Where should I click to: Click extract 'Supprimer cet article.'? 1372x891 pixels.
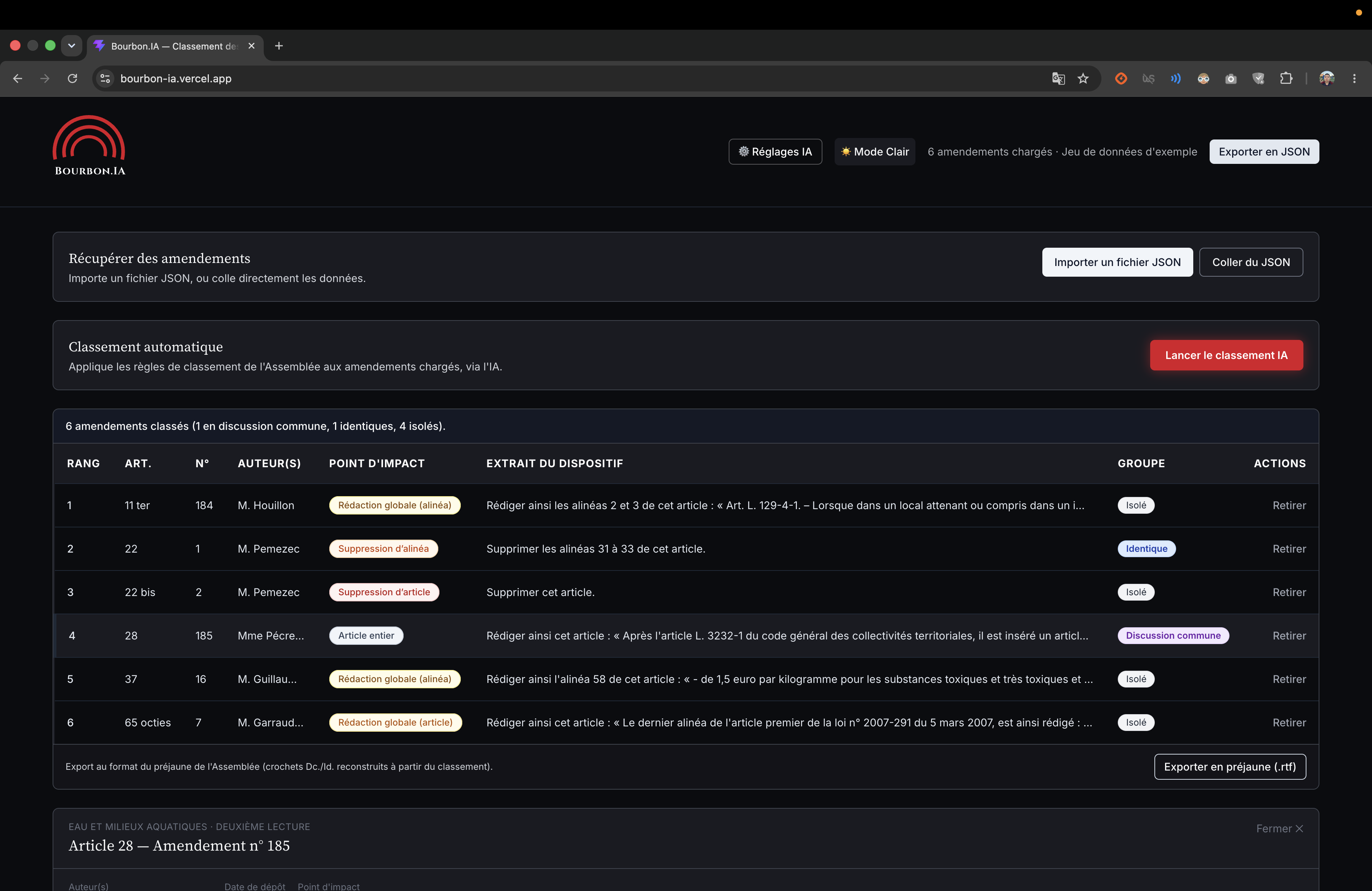[540, 592]
